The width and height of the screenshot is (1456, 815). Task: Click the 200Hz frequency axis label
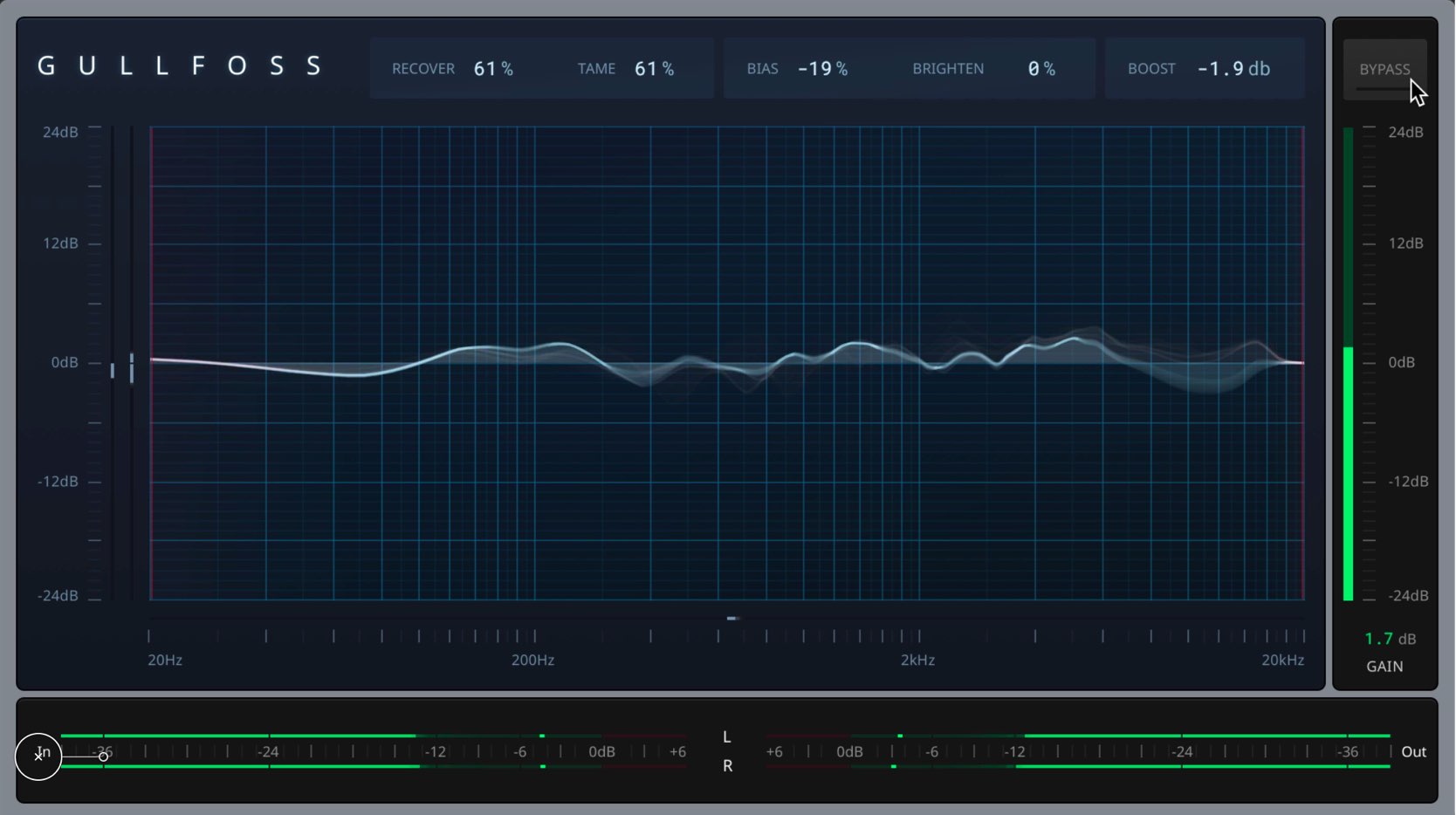click(x=532, y=661)
